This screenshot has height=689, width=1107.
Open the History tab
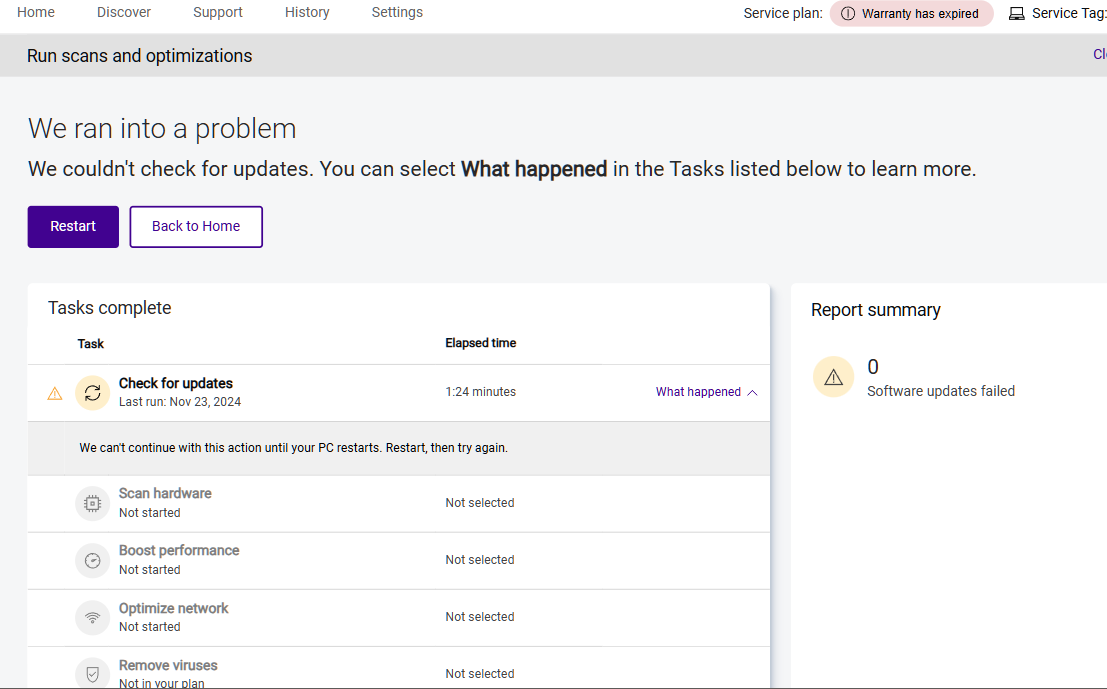click(307, 12)
